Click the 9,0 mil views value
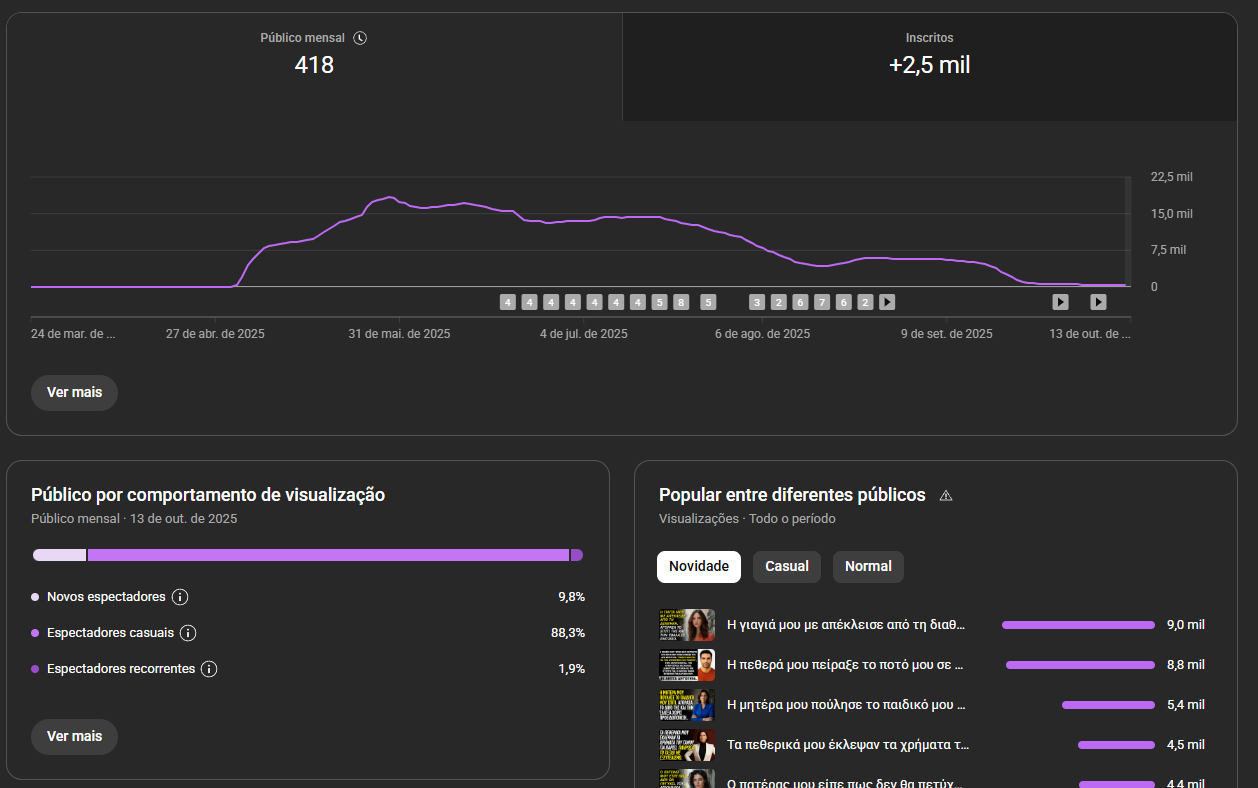 pos(1186,625)
